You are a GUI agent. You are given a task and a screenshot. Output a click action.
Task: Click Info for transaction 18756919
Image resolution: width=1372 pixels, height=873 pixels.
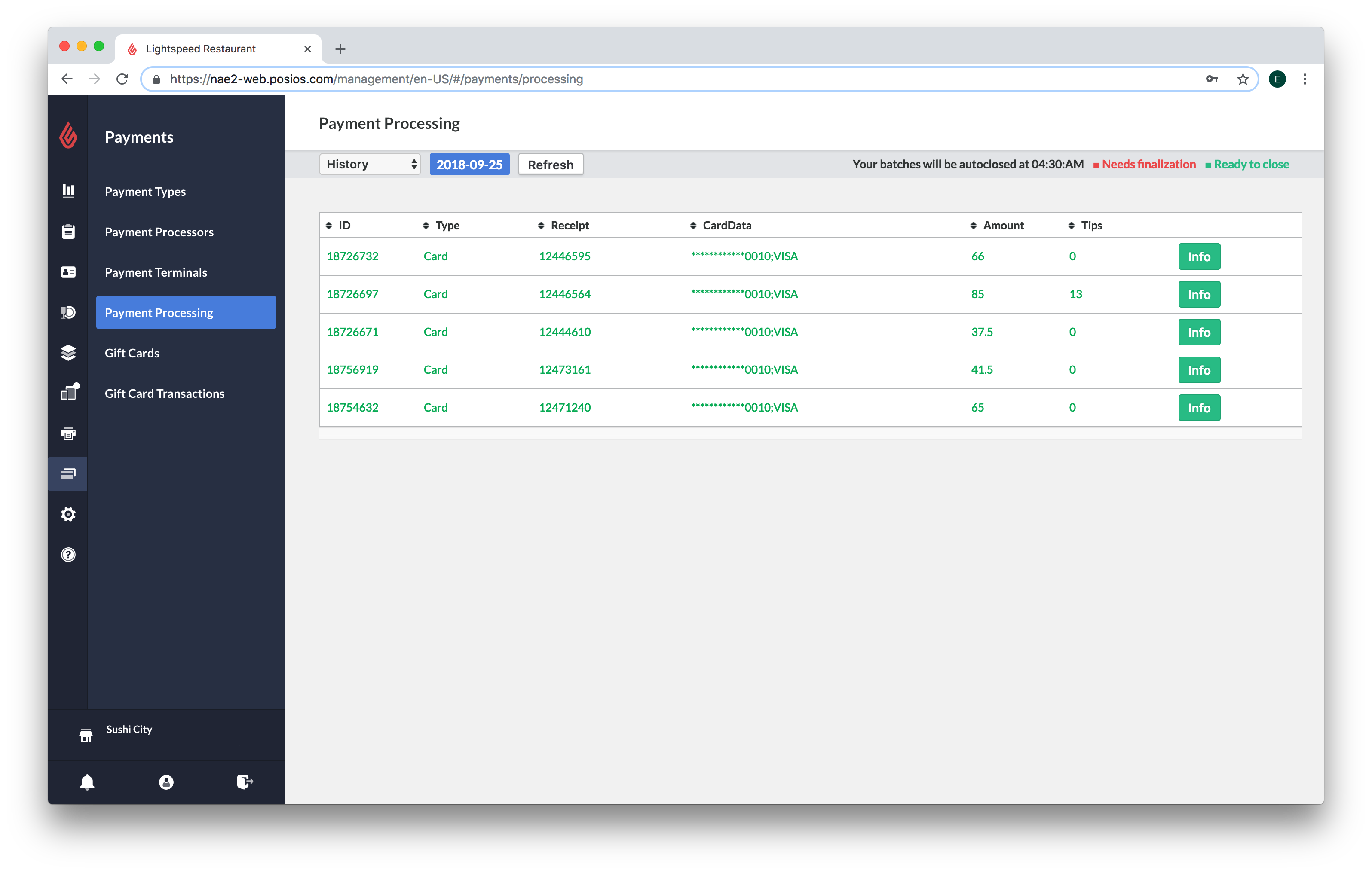1199,370
